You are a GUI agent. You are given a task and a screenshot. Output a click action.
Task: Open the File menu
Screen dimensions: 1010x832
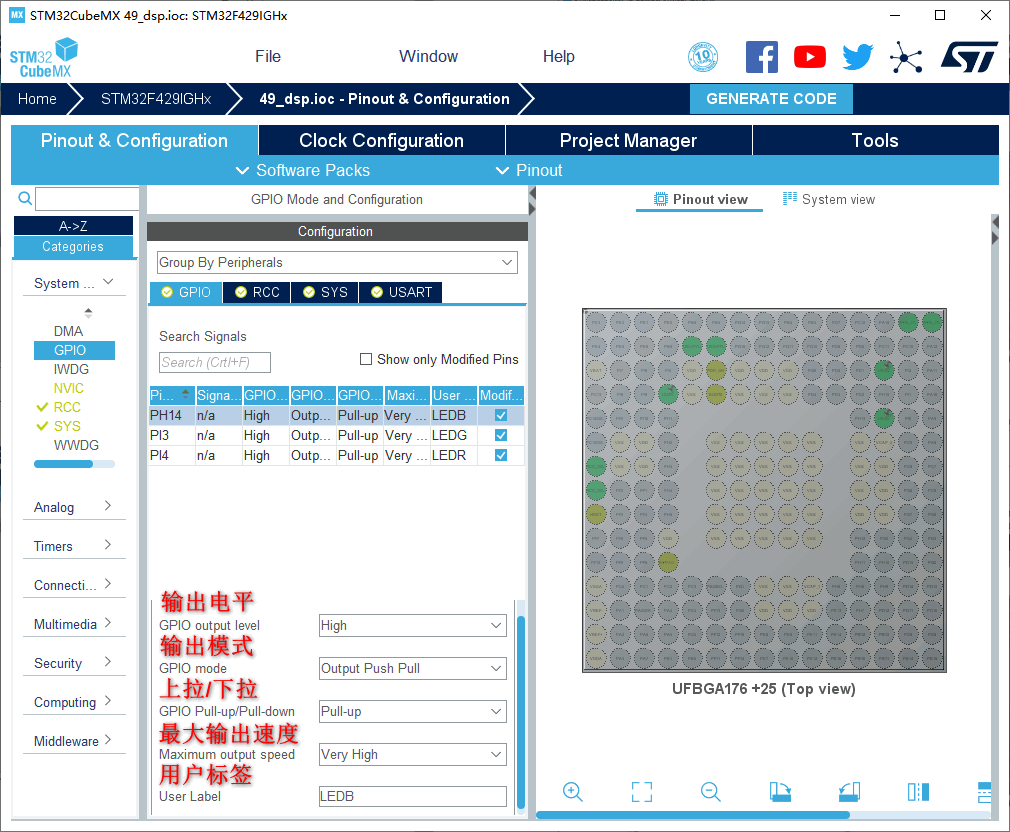[268, 57]
